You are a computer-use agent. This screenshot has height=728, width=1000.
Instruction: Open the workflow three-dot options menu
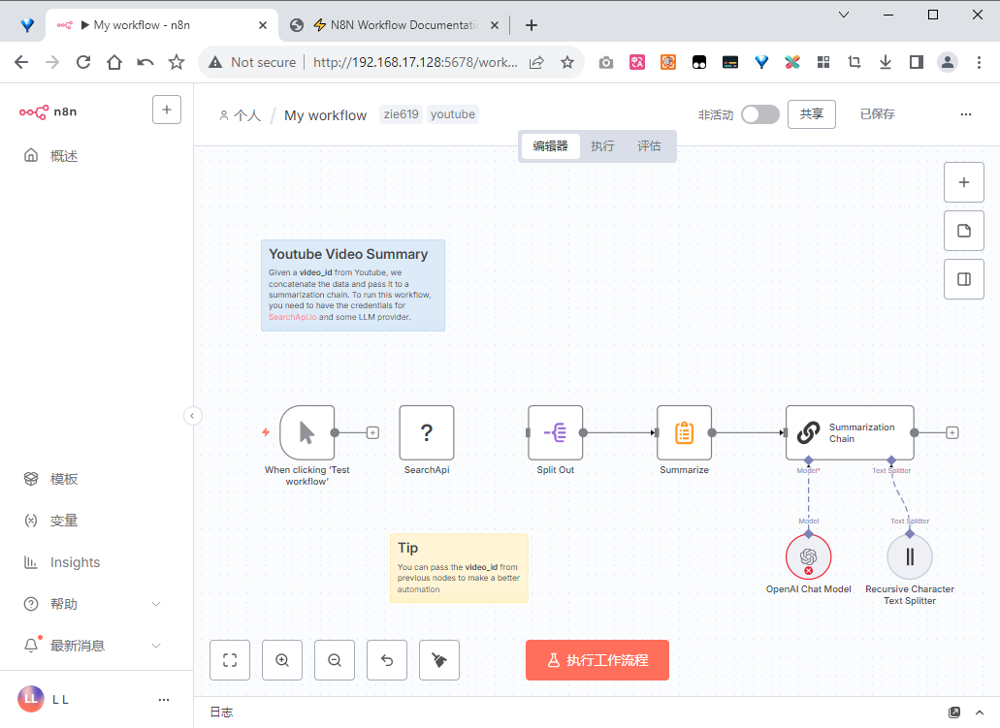(965, 114)
